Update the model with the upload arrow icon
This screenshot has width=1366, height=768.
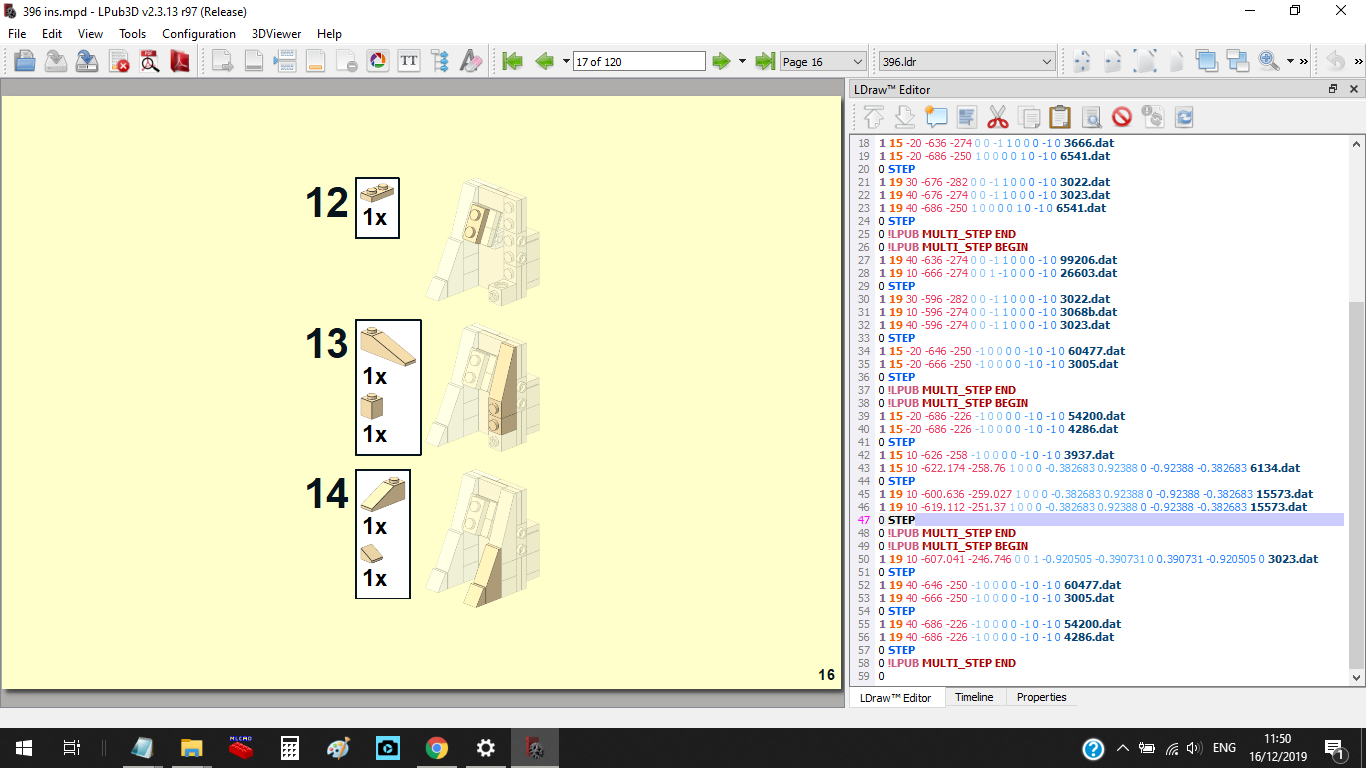click(x=873, y=117)
